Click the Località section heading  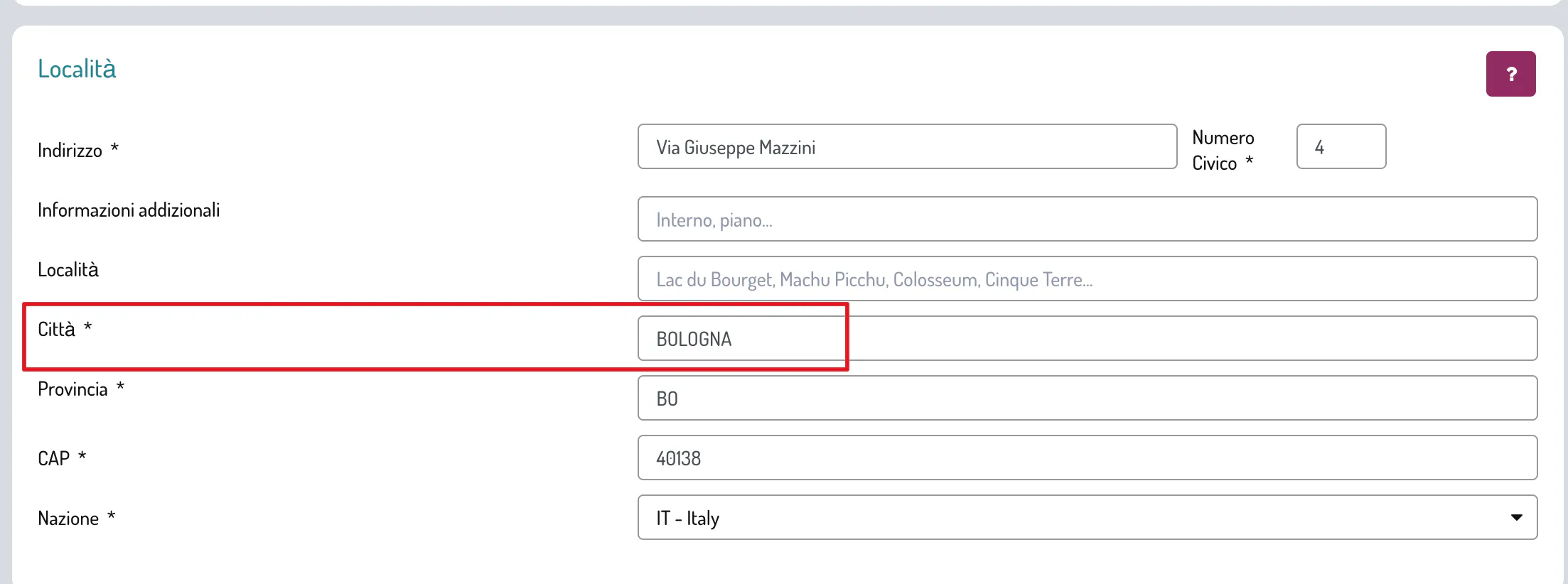[x=77, y=69]
